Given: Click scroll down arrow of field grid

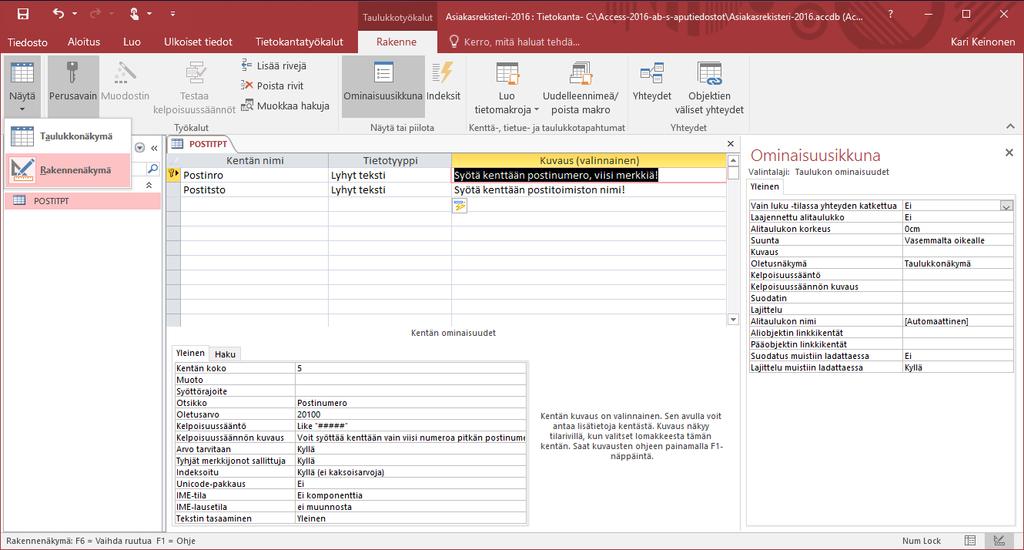Looking at the screenshot, I should point(733,319).
